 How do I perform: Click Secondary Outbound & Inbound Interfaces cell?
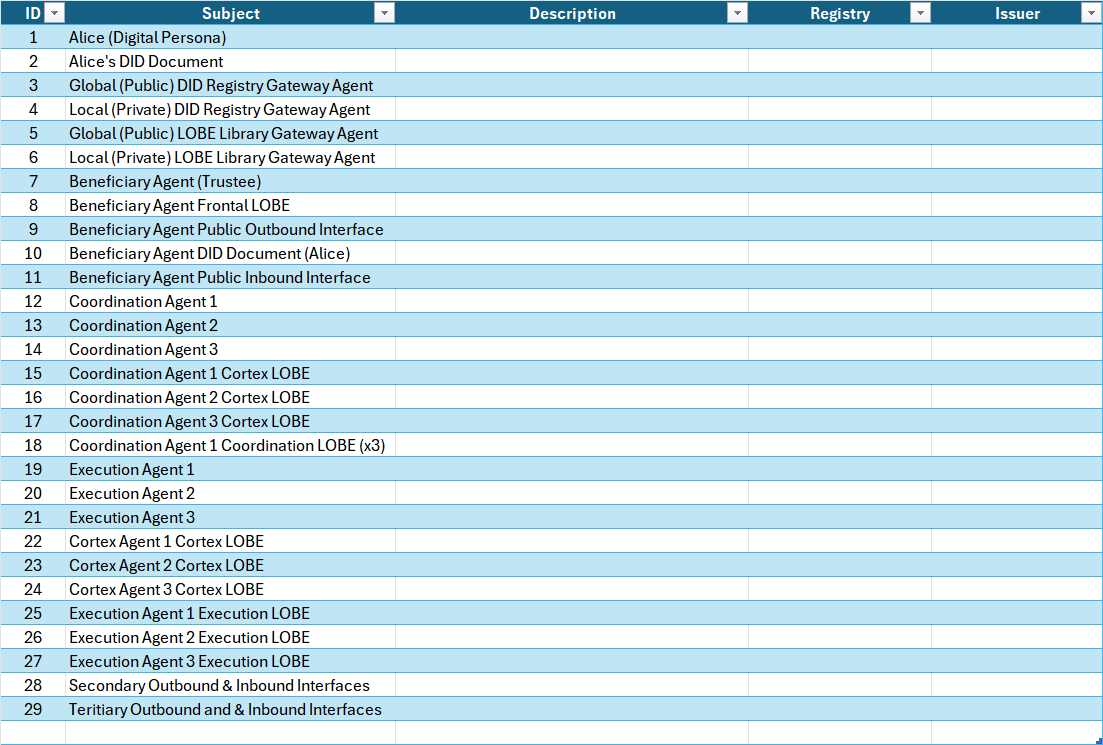pyautogui.click(x=219, y=686)
